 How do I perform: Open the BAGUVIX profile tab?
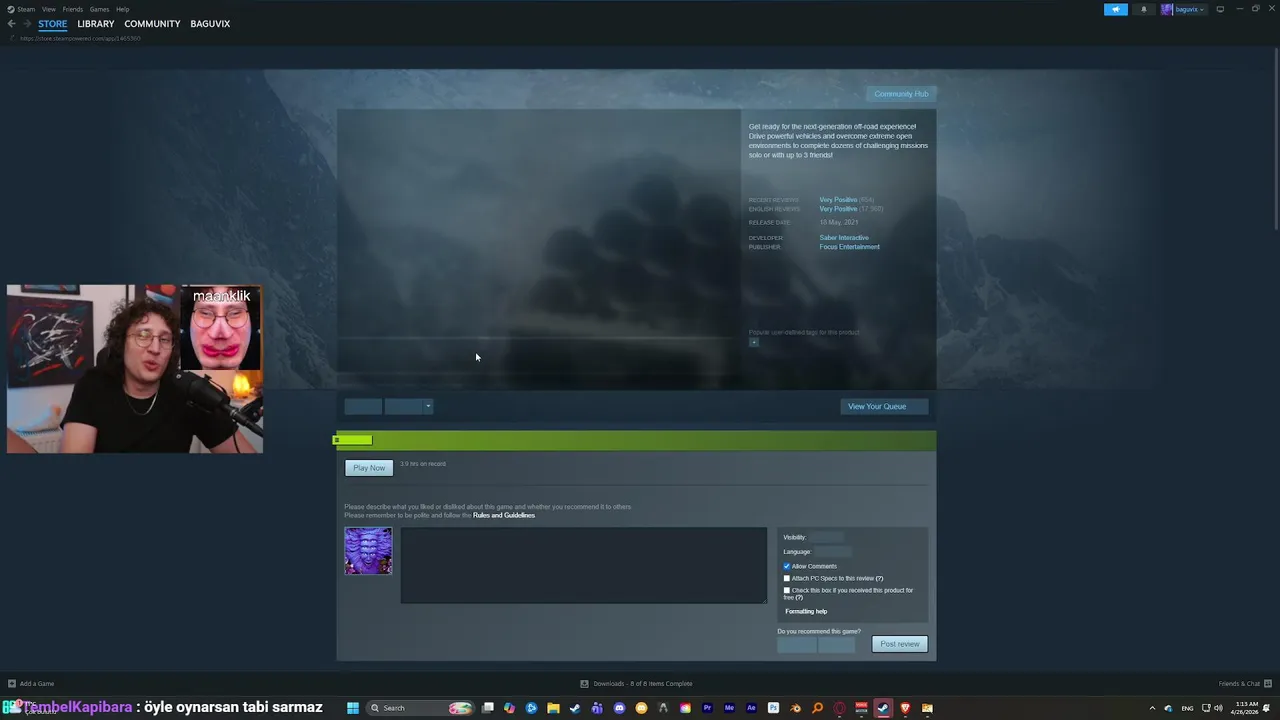210,24
